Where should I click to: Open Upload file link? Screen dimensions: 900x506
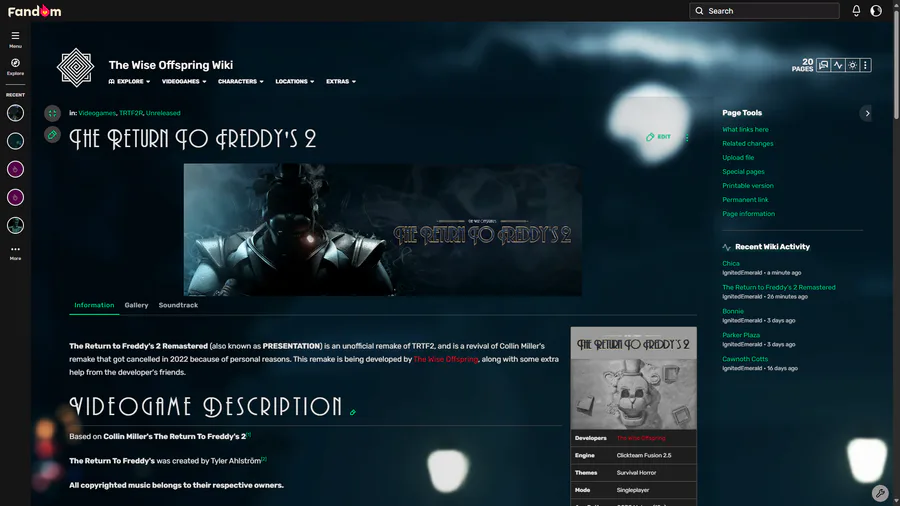coord(738,158)
